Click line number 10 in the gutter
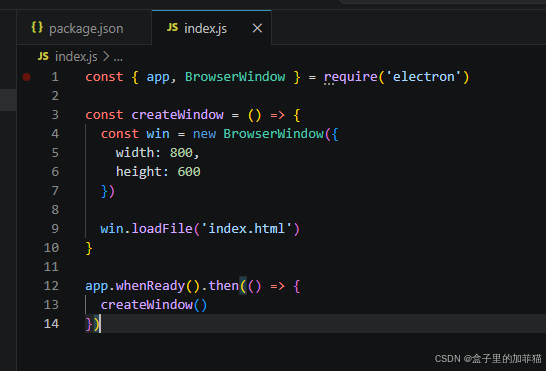Viewport: 546px width, 371px height. 51,248
